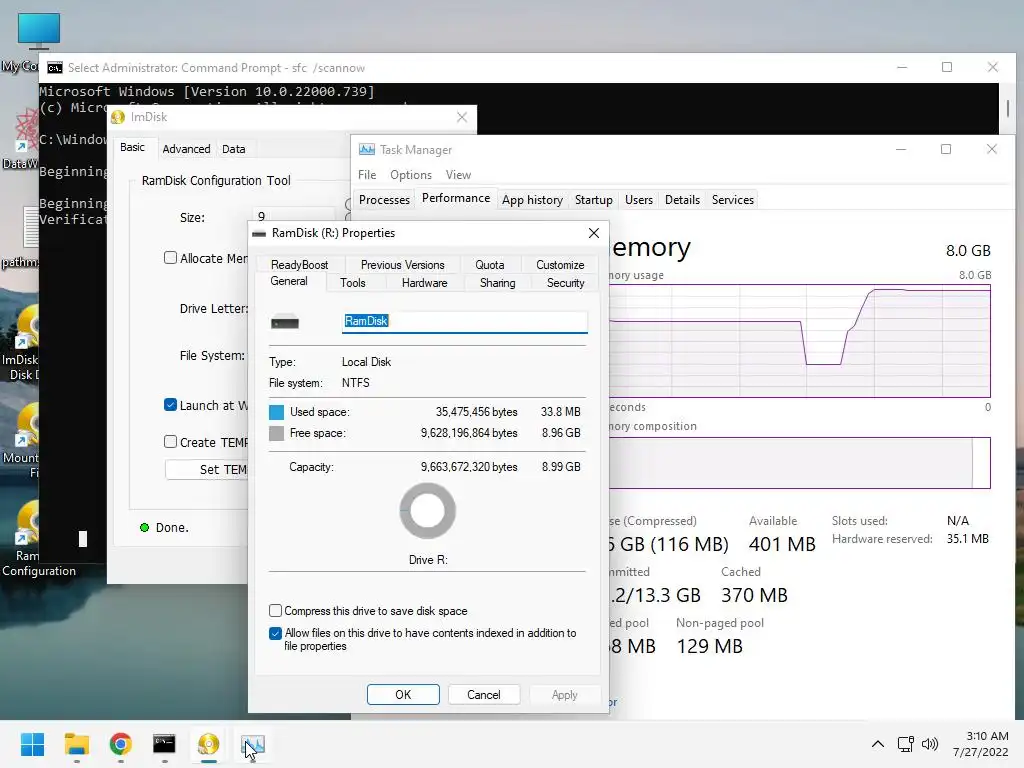Screen dimensions: 1024x768
Task: Toggle Compress this drive checkbox
Action: (x=276, y=611)
